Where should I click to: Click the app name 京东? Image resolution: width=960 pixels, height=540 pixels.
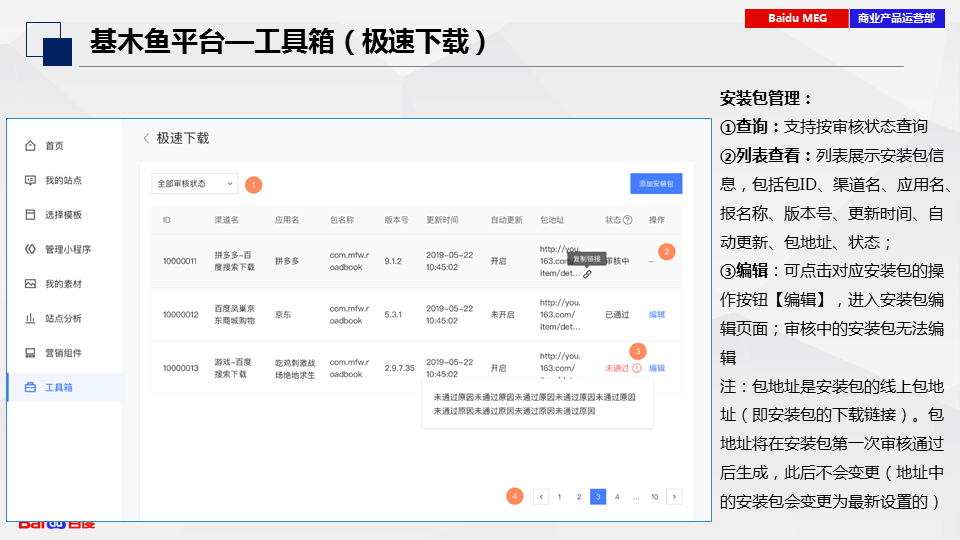(283, 315)
